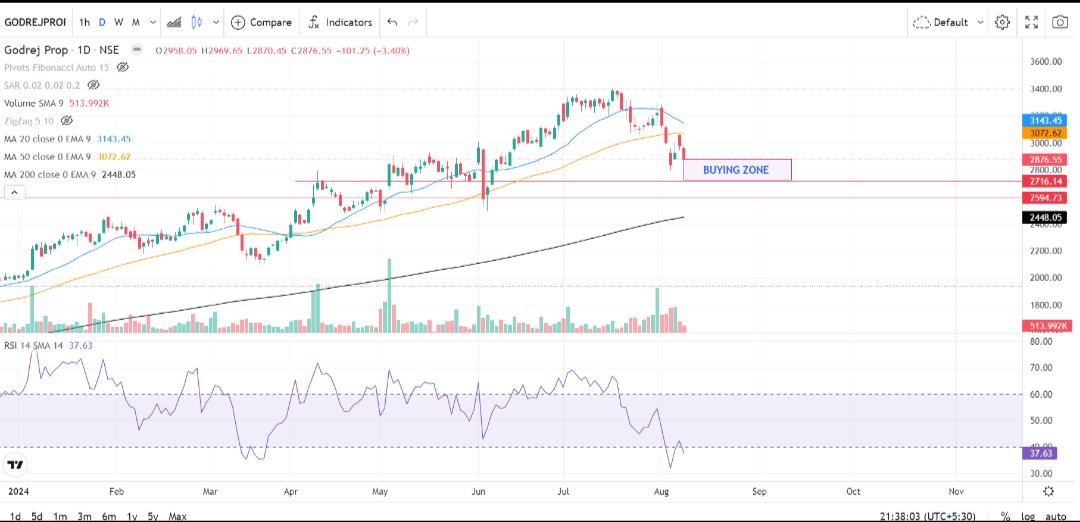Take a snapshot with the camera icon
The width and height of the screenshot is (1080, 522).
(x=1060, y=22)
